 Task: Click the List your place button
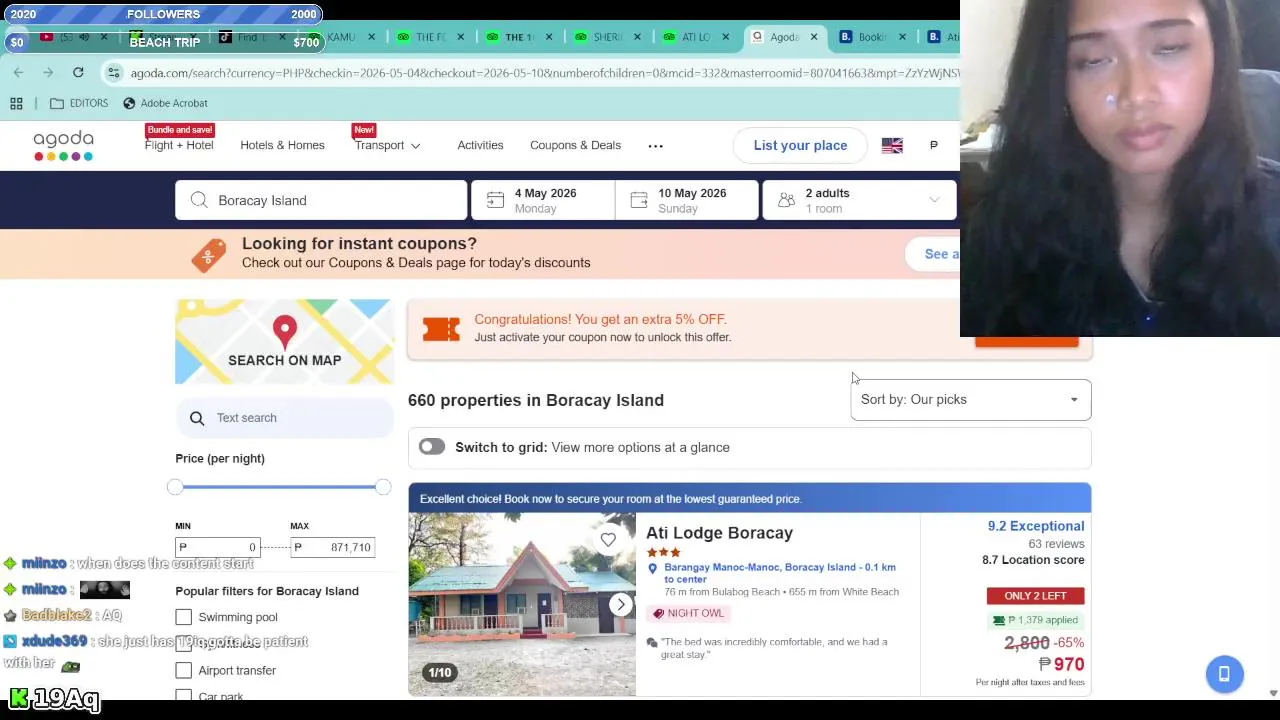[x=800, y=145]
